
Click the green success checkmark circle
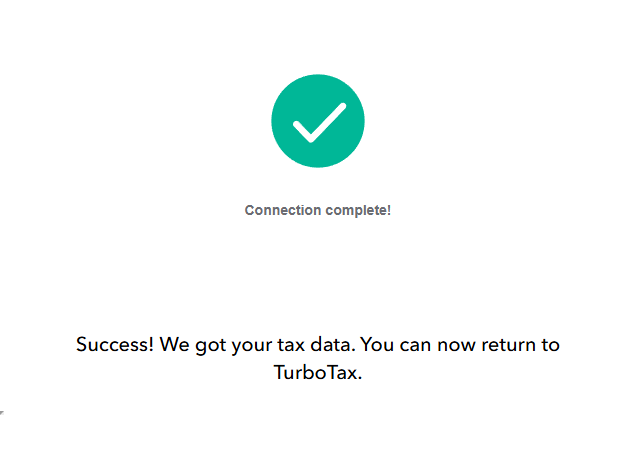[318, 121]
